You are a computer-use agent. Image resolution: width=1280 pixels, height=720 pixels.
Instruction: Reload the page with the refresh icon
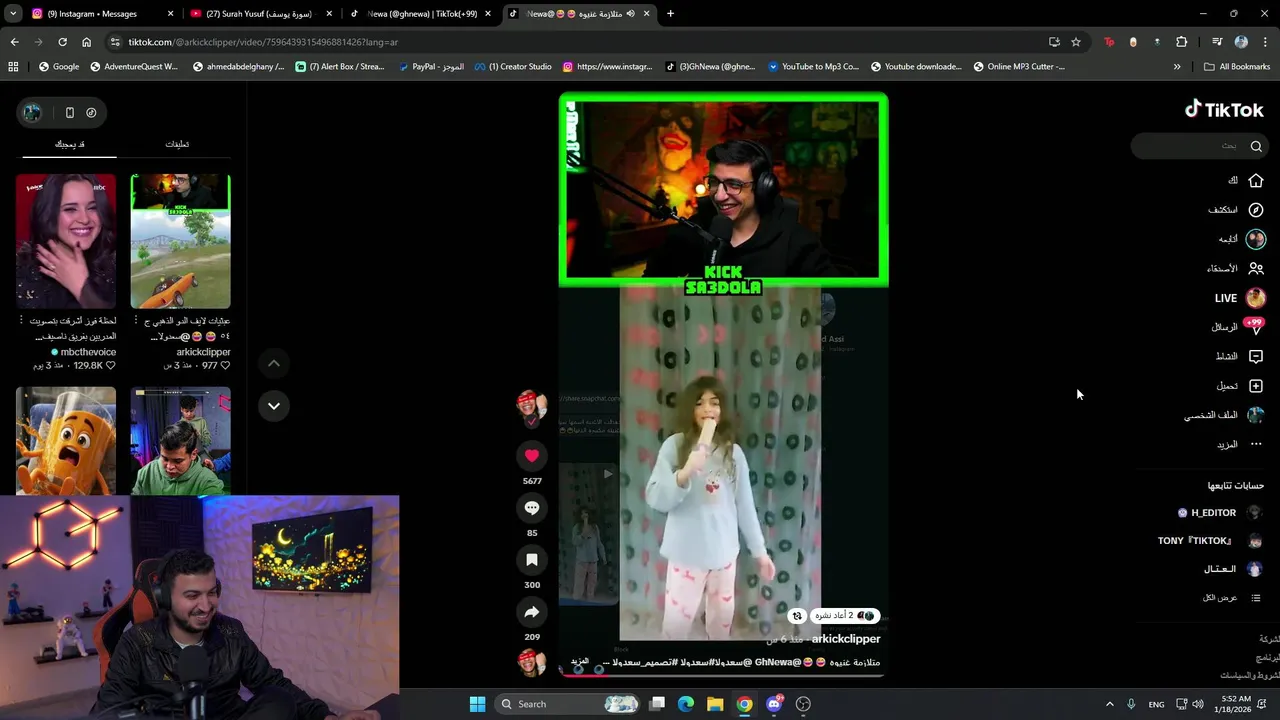62,42
